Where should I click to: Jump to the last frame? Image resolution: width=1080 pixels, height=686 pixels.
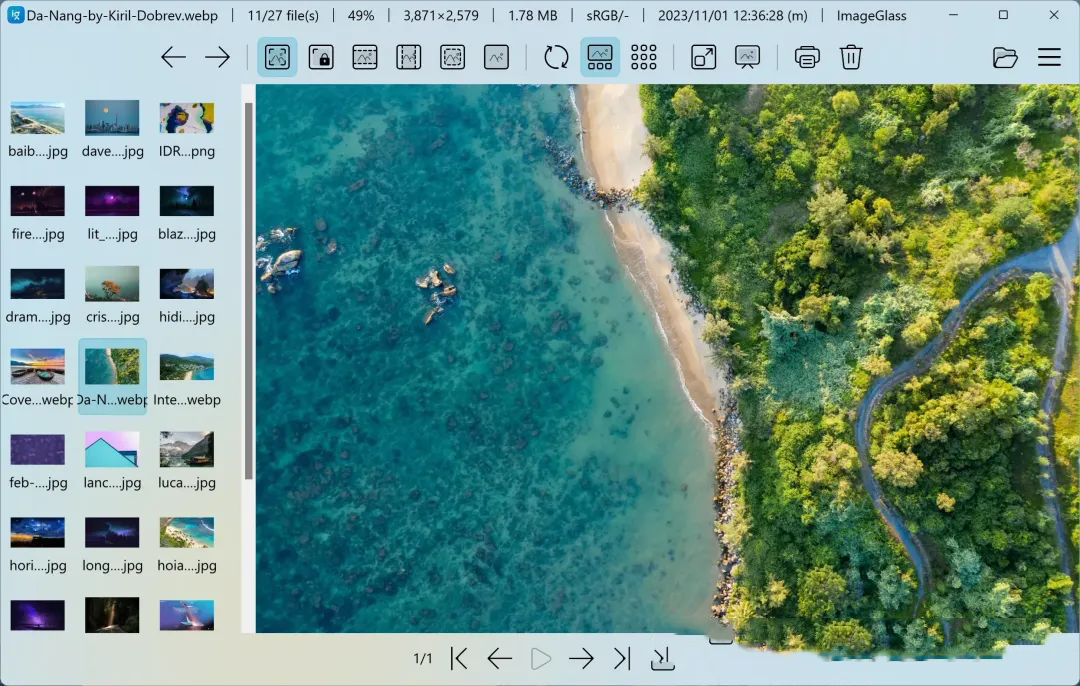(x=622, y=658)
